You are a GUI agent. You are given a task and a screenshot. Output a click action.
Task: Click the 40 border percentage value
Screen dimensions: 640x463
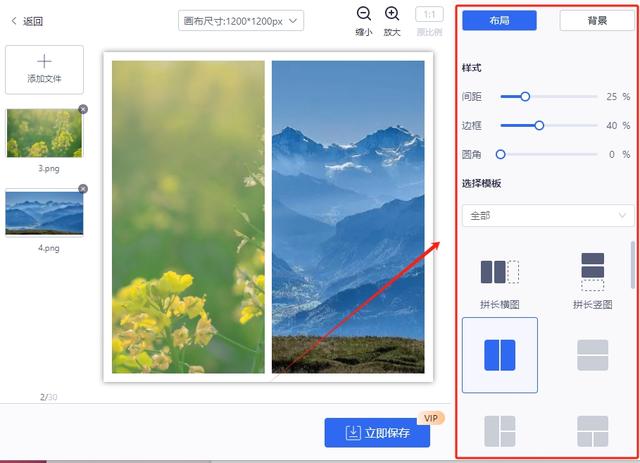611,125
